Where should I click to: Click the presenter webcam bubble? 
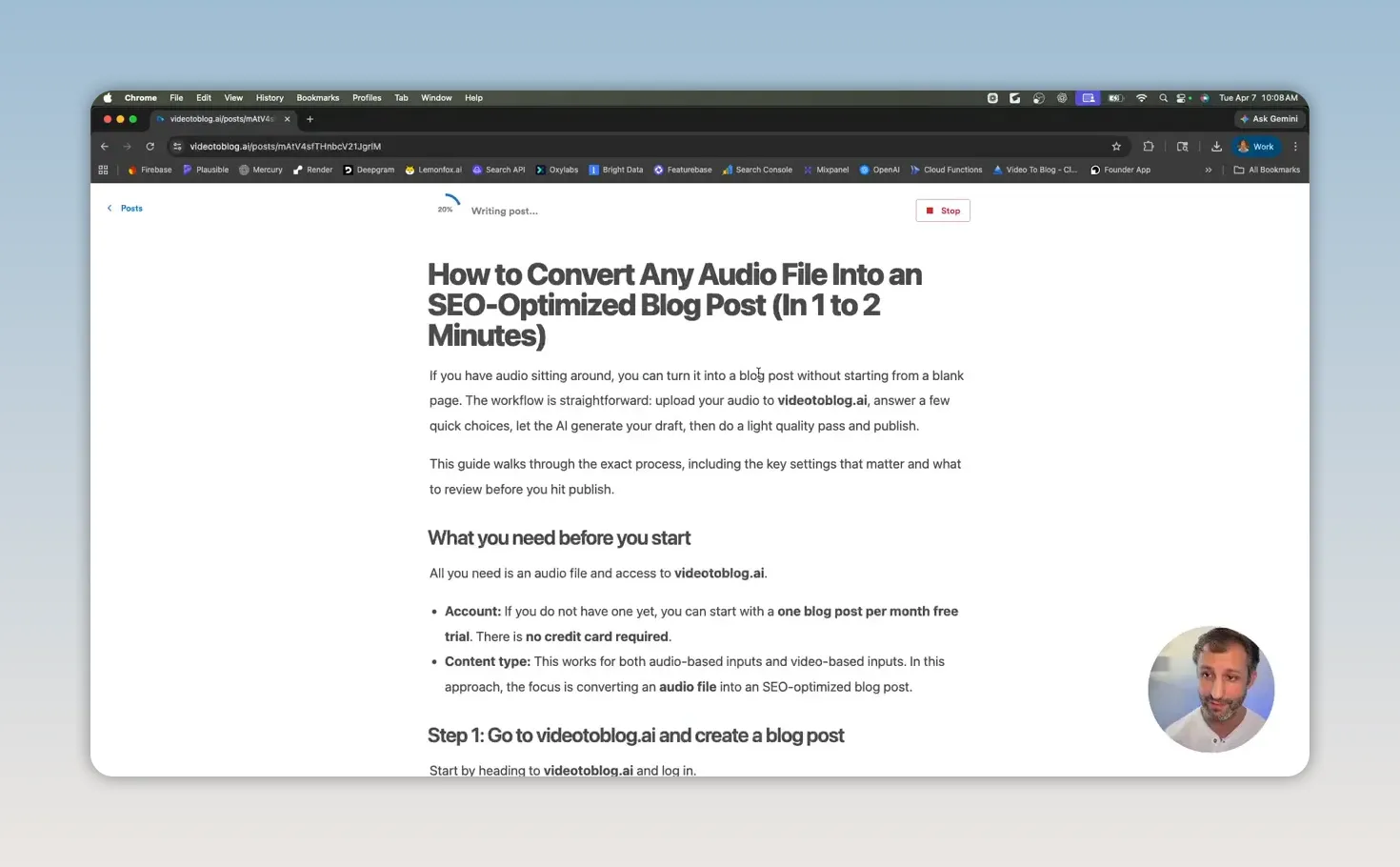[1210, 689]
